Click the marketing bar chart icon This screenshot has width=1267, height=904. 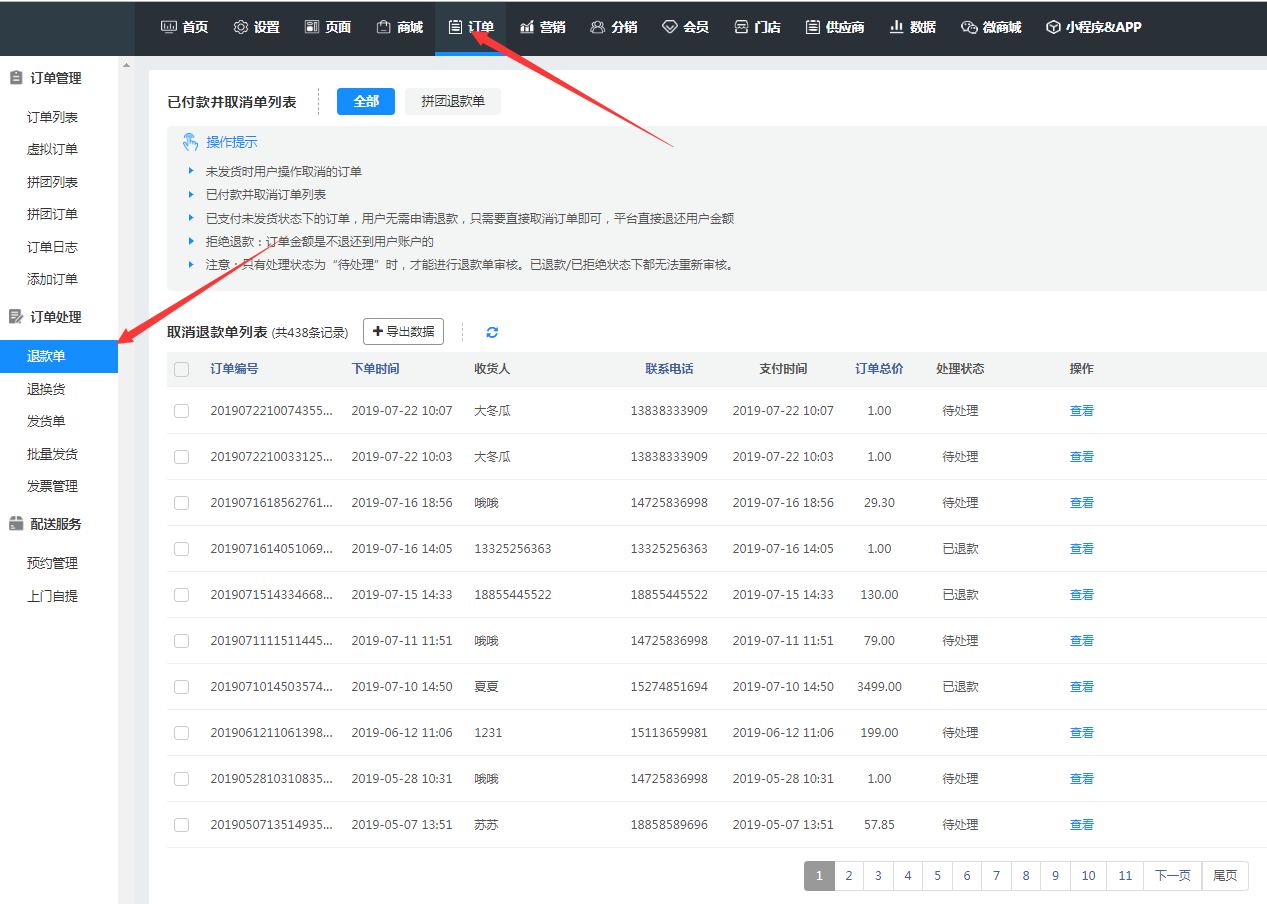tap(527, 27)
